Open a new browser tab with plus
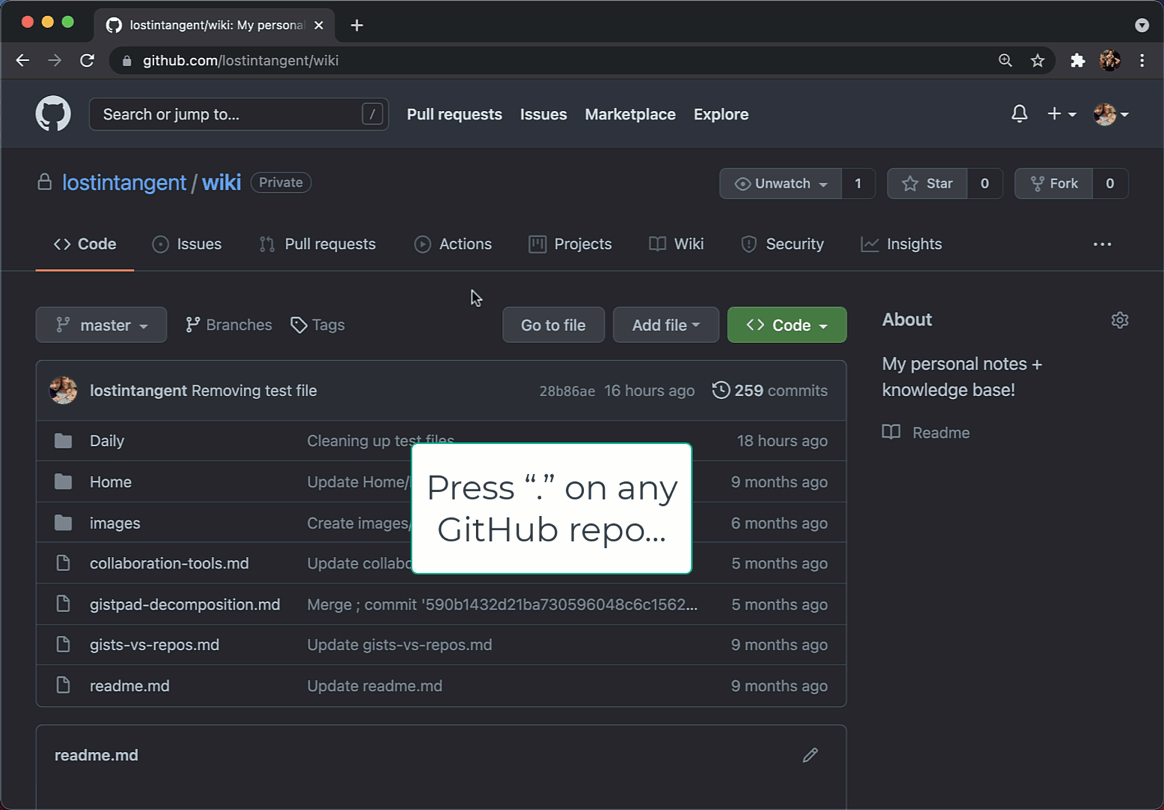 (356, 25)
